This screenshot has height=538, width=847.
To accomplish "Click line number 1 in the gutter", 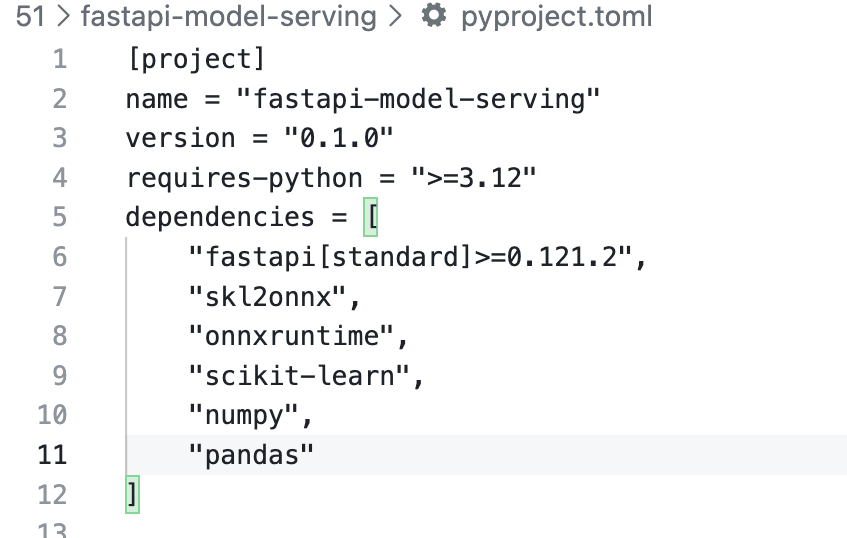I will tap(59, 59).
